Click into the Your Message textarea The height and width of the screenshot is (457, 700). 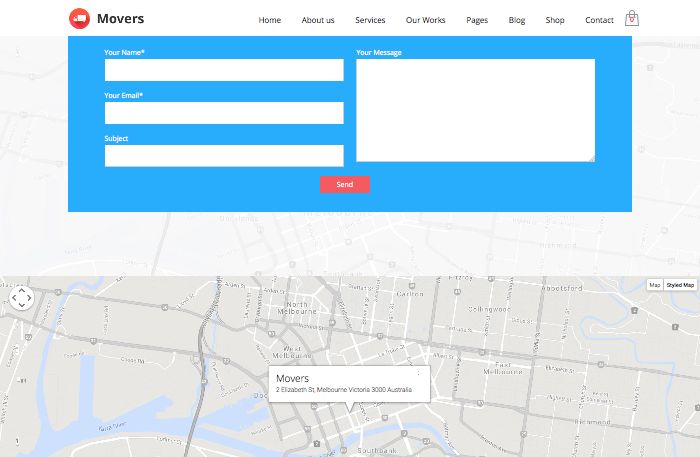click(x=475, y=110)
